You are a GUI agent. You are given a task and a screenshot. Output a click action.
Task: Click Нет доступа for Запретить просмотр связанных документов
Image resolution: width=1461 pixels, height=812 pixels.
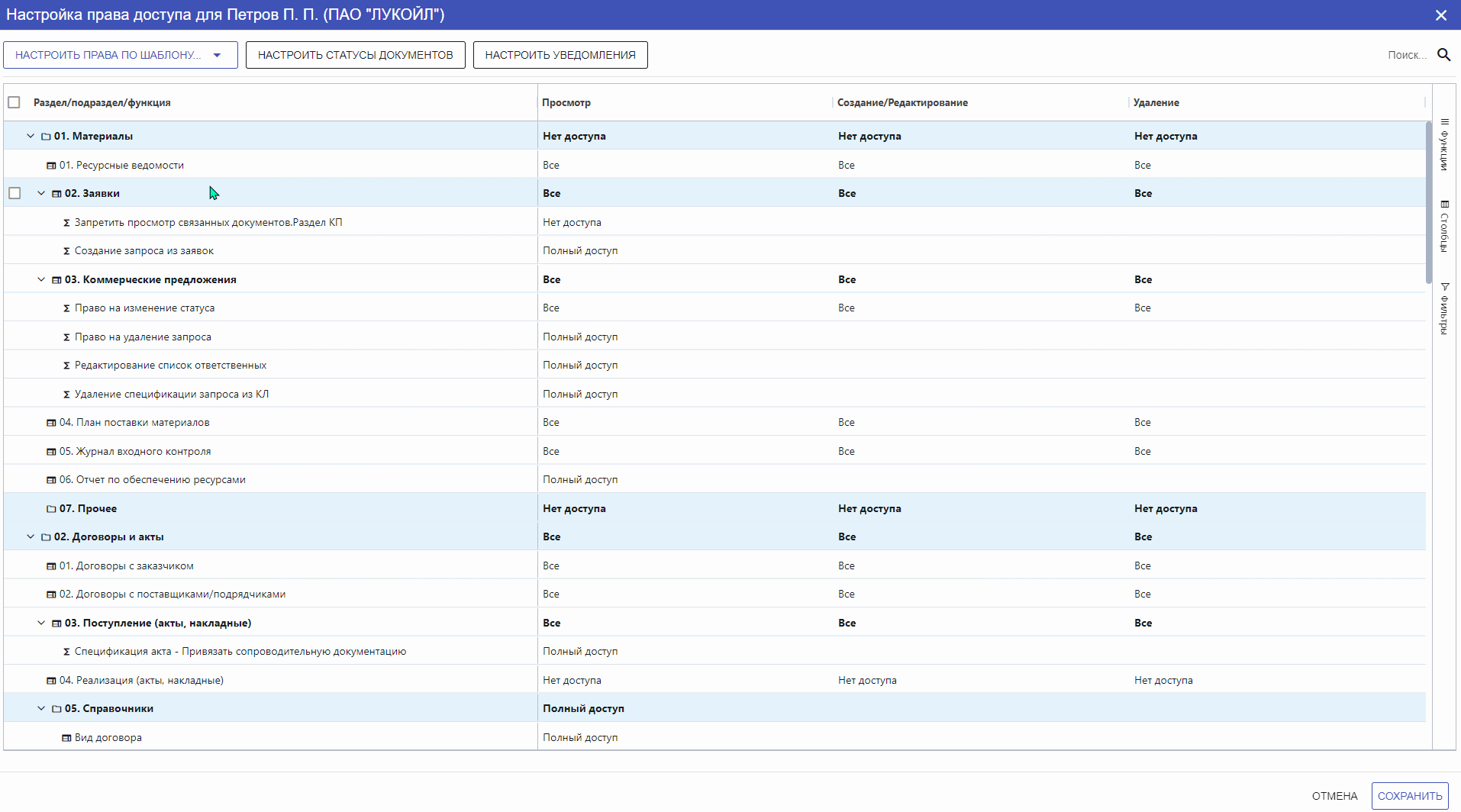[x=572, y=223]
